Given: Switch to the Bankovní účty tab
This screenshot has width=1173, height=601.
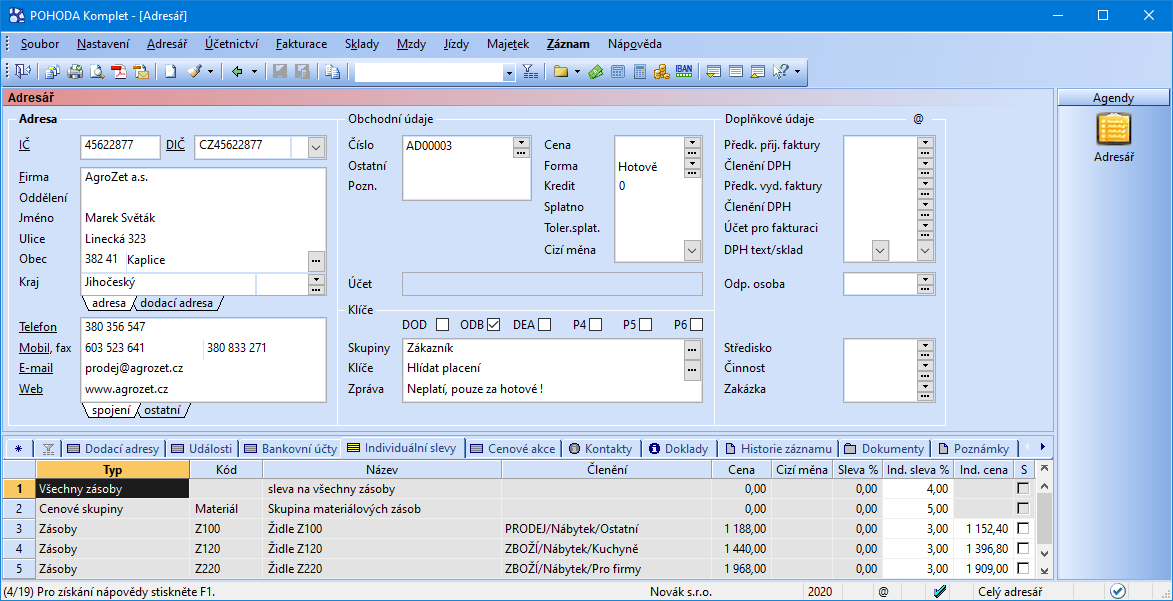Looking at the screenshot, I should pyautogui.click(x=291, y=449).
